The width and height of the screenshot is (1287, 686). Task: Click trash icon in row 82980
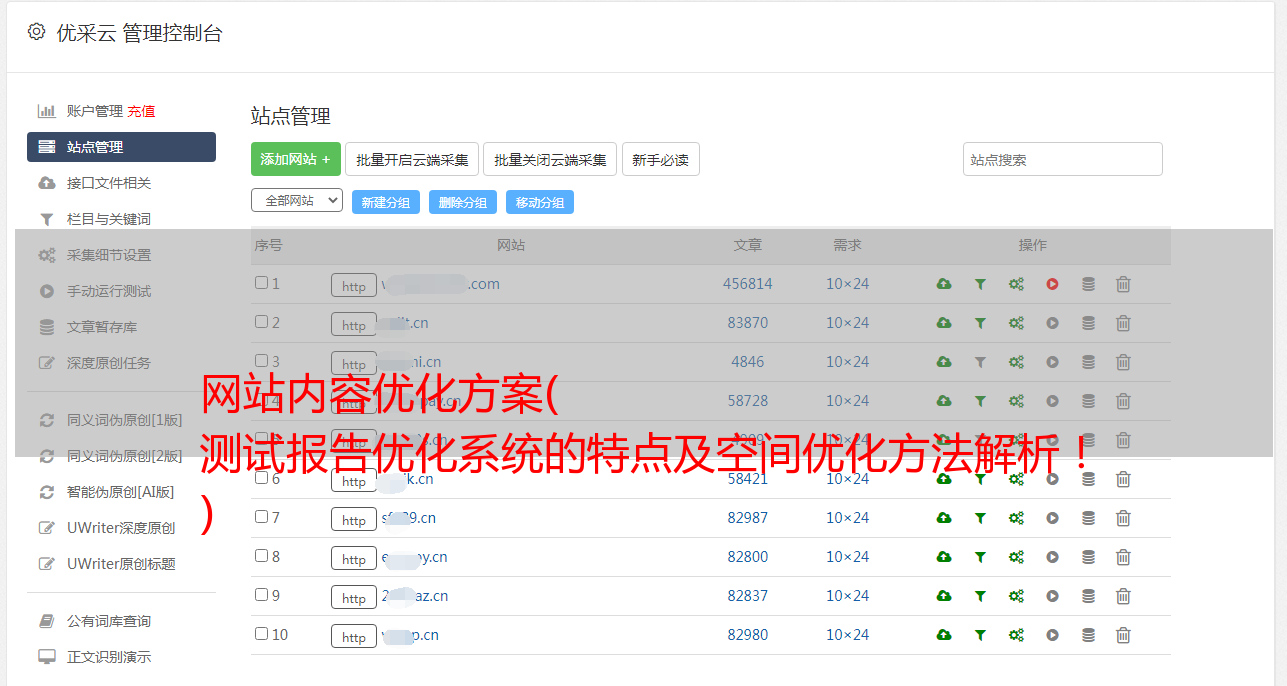point(1123,635)
